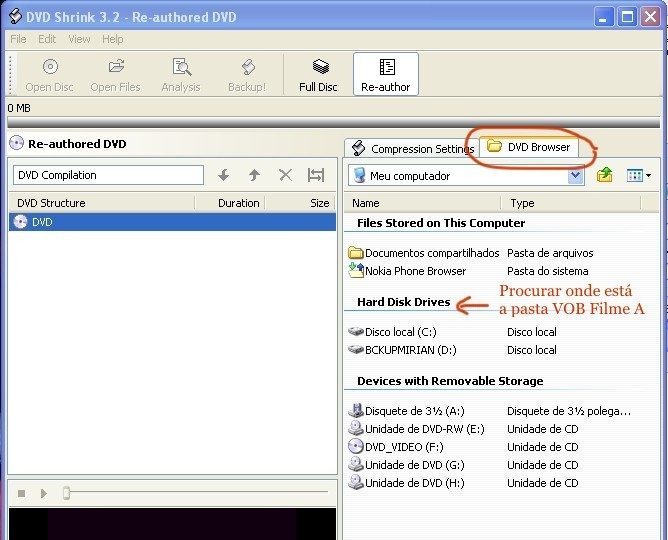Click the Unidade de DVD (H:) drive icon
Viewport: 668px width, 540px height.
coord(356,483)
